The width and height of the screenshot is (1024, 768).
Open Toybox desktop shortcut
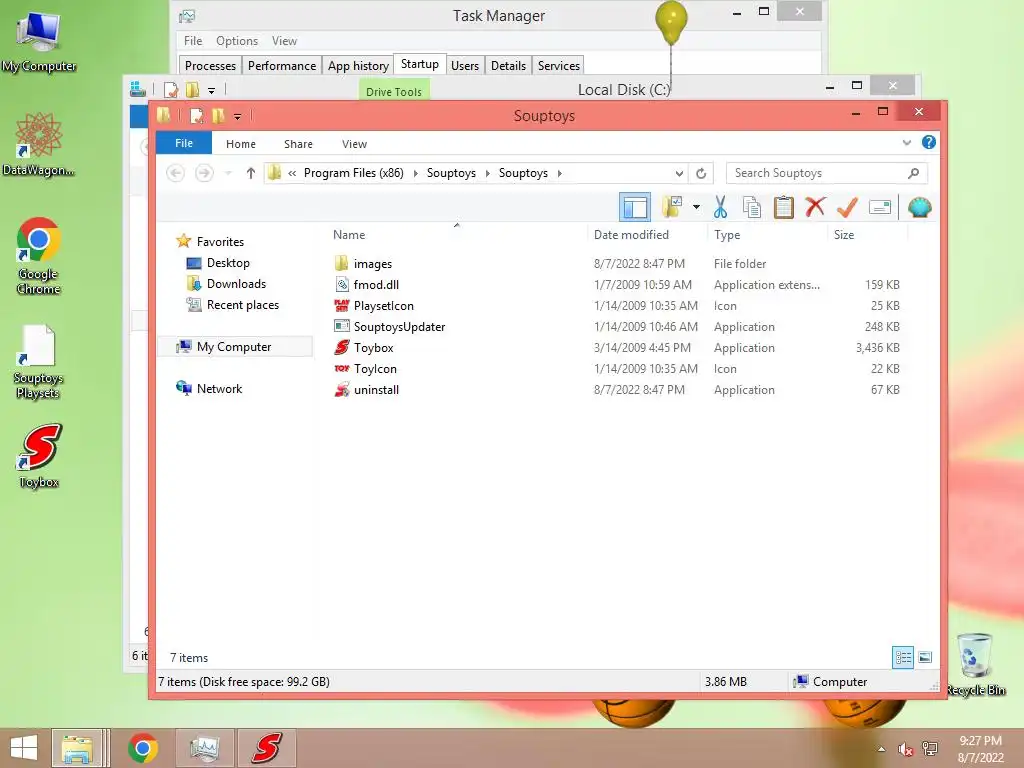pyautogui.click(x=39, y=456)
